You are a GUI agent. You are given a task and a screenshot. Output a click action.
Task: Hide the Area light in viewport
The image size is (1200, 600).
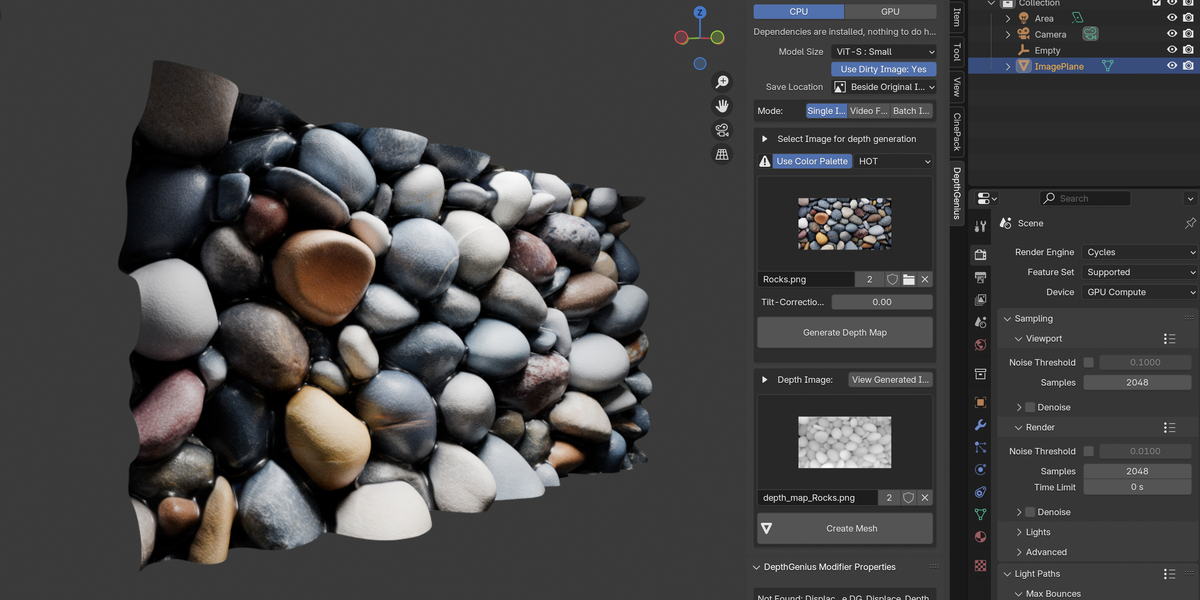point(1171,17)
